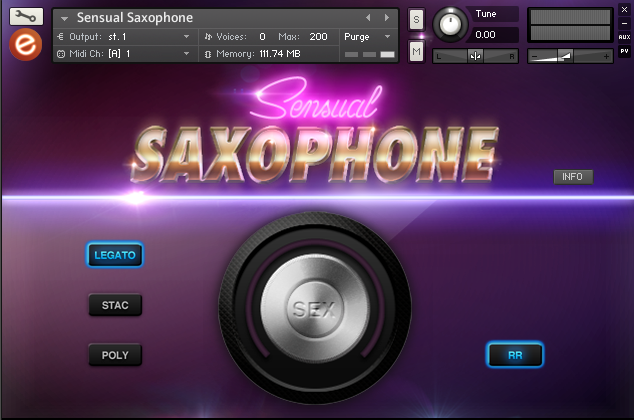Go to next instrument with right arrow
The height and width of the screenshot is (420, 634).
pyautogui.click(x=387, y=18)
